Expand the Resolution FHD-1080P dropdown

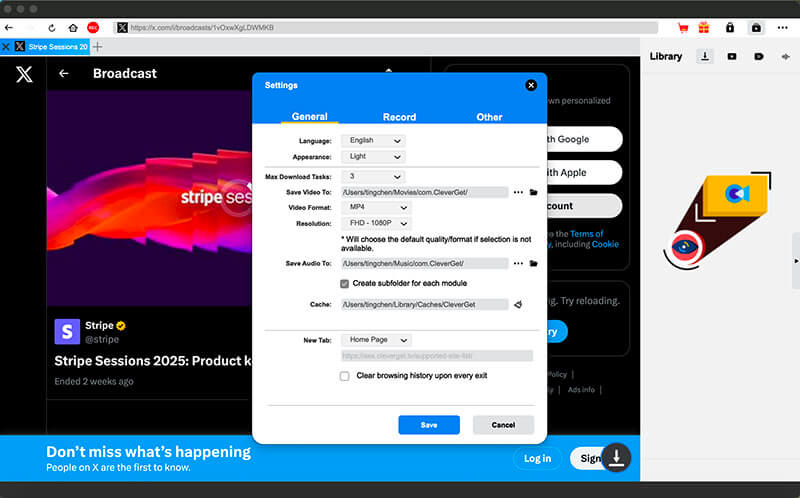[x=377, y=223]
